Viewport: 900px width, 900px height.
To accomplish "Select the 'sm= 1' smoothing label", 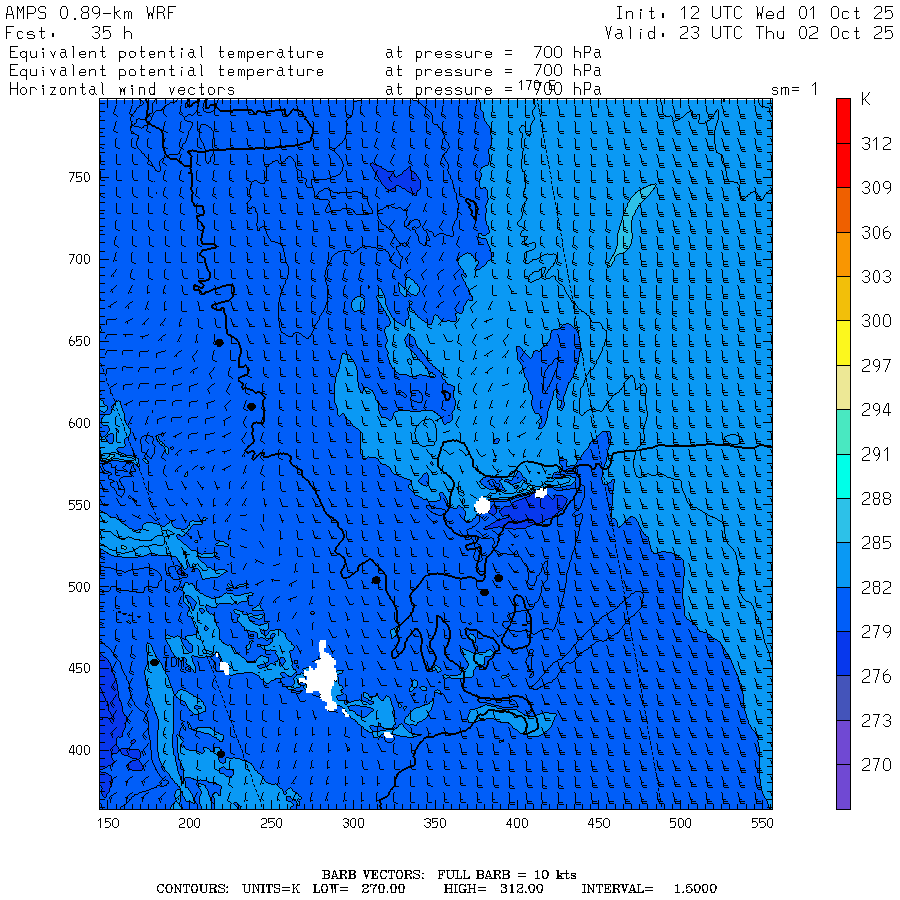I will point(794,90).
